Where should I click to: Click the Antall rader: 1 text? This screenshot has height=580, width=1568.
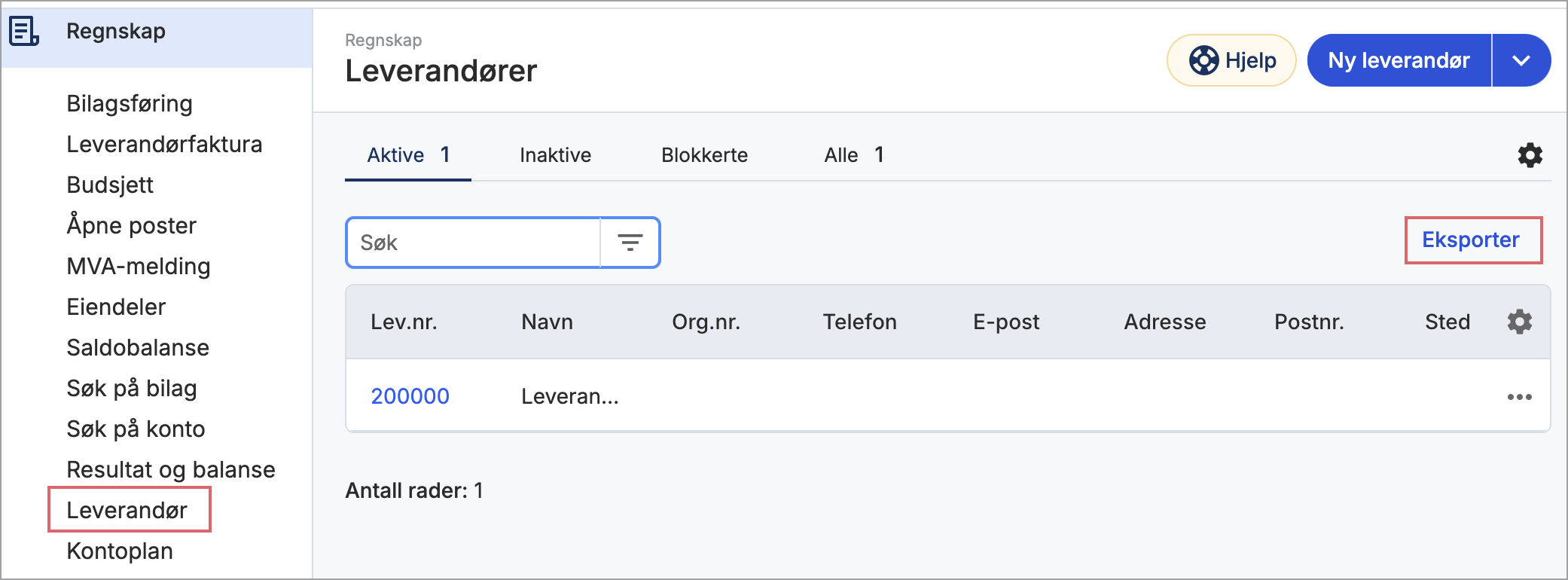coord(414,490)
